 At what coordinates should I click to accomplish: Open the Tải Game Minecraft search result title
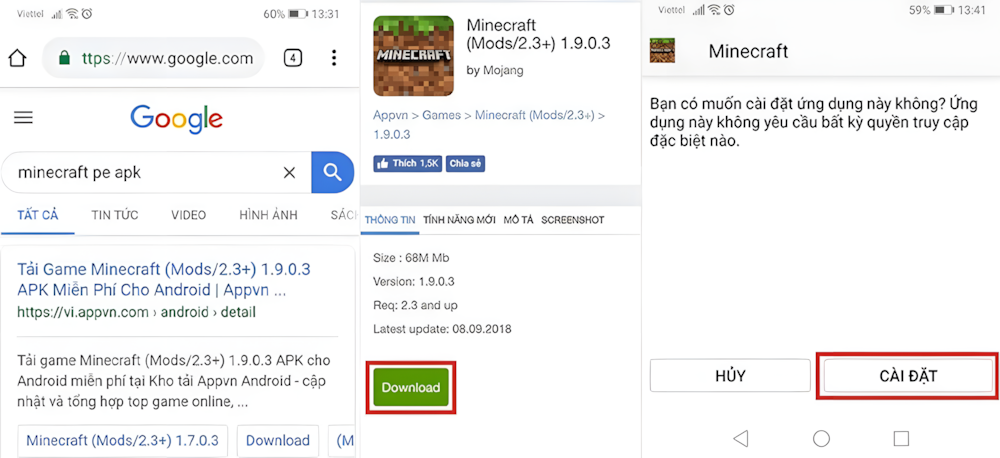click(x=164, y=279)
